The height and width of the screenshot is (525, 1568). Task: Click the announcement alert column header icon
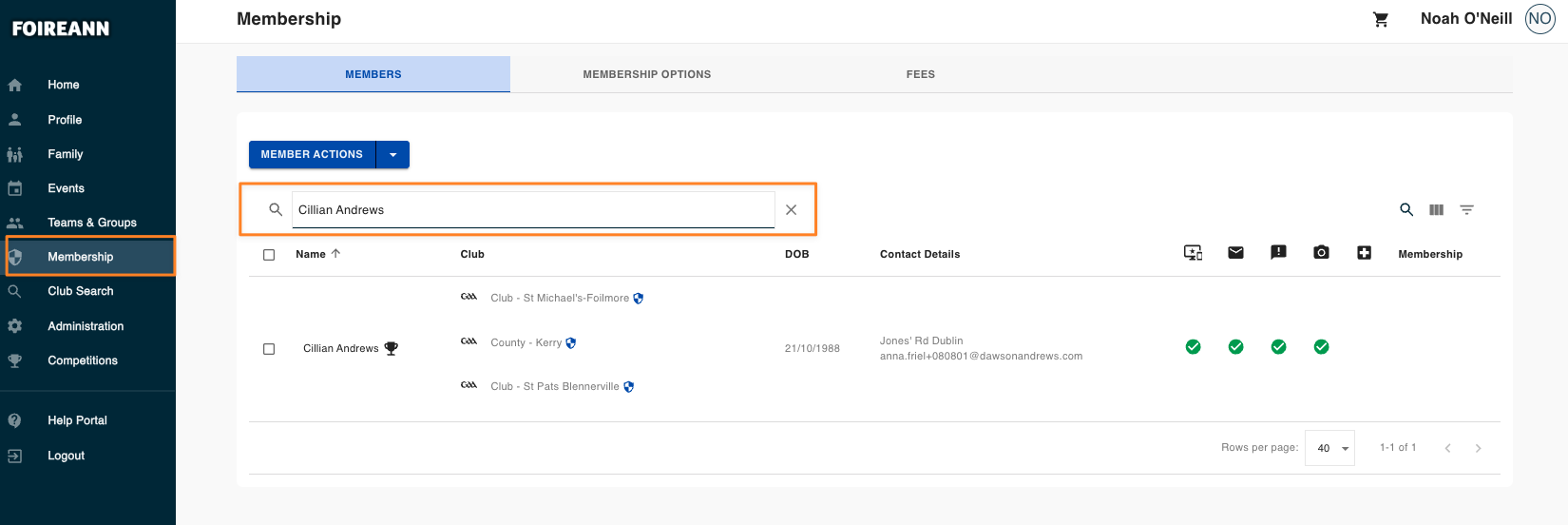point(1279,252)
